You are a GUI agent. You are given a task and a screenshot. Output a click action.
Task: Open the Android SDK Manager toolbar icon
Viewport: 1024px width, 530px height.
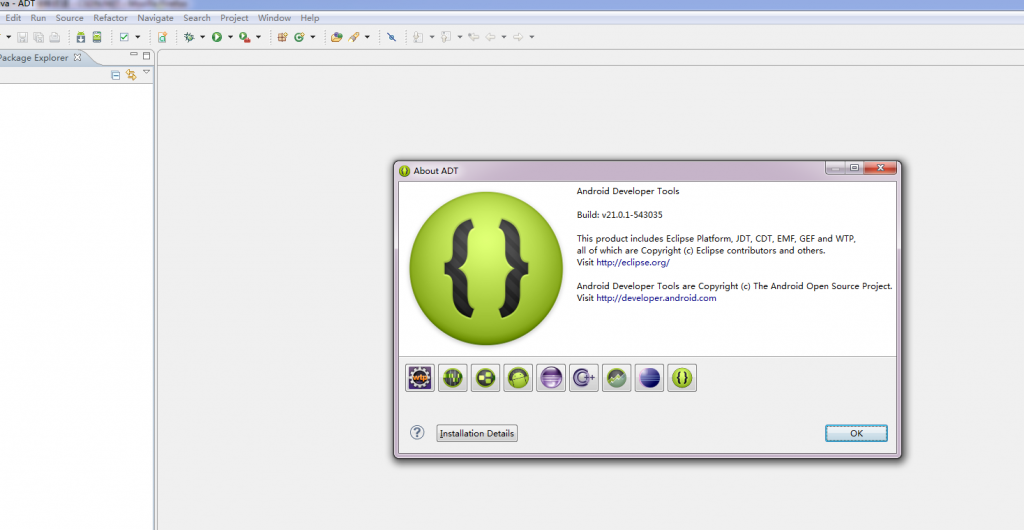click(x=81, y=37)
